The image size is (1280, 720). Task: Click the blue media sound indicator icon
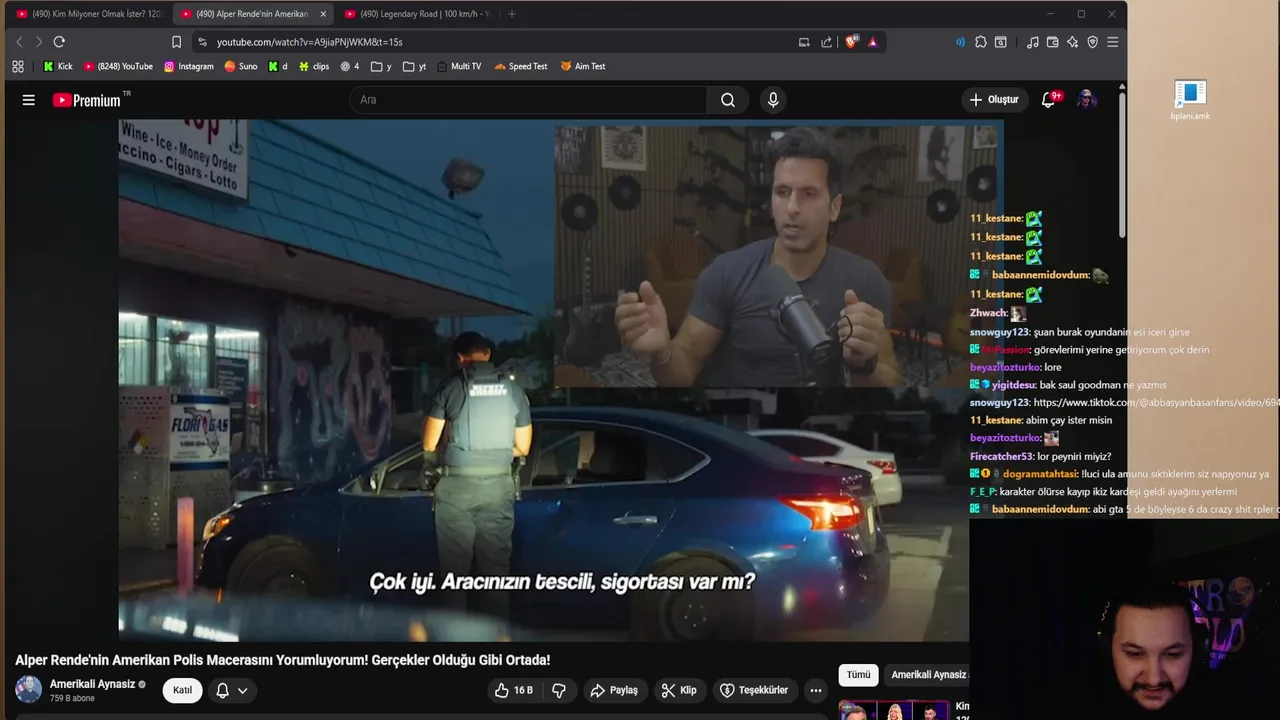960,42
